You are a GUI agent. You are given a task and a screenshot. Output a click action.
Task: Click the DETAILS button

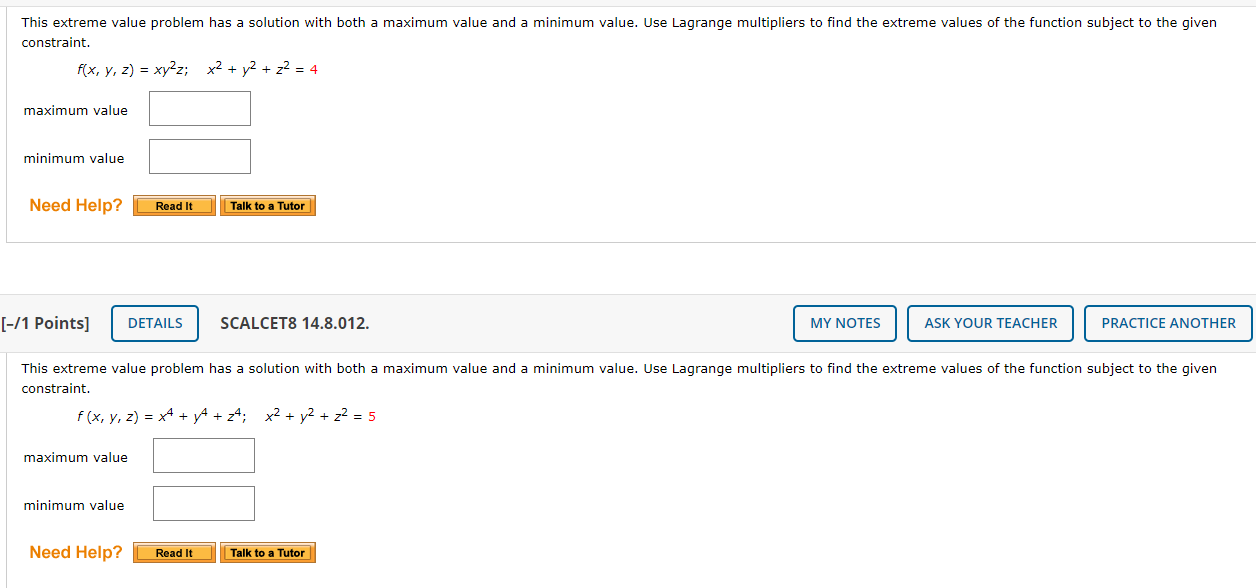tap(154, 323)
